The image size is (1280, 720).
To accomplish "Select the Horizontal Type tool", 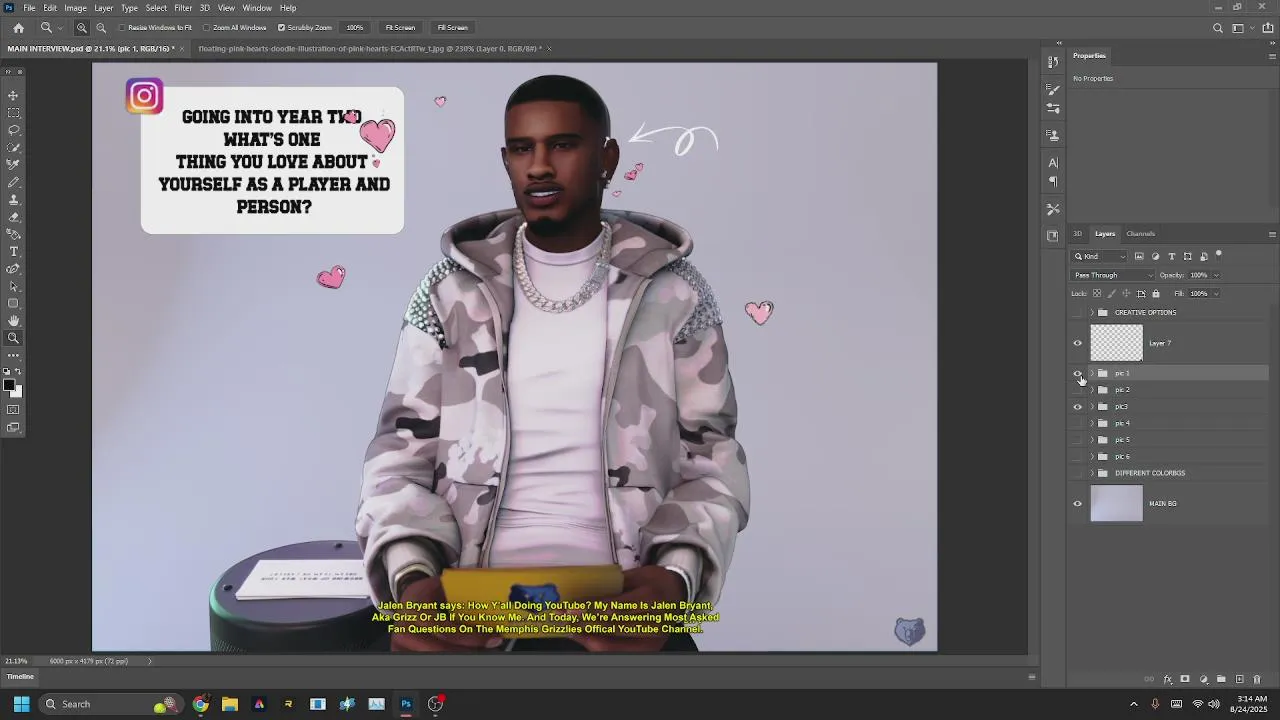I will coord(13,251).
